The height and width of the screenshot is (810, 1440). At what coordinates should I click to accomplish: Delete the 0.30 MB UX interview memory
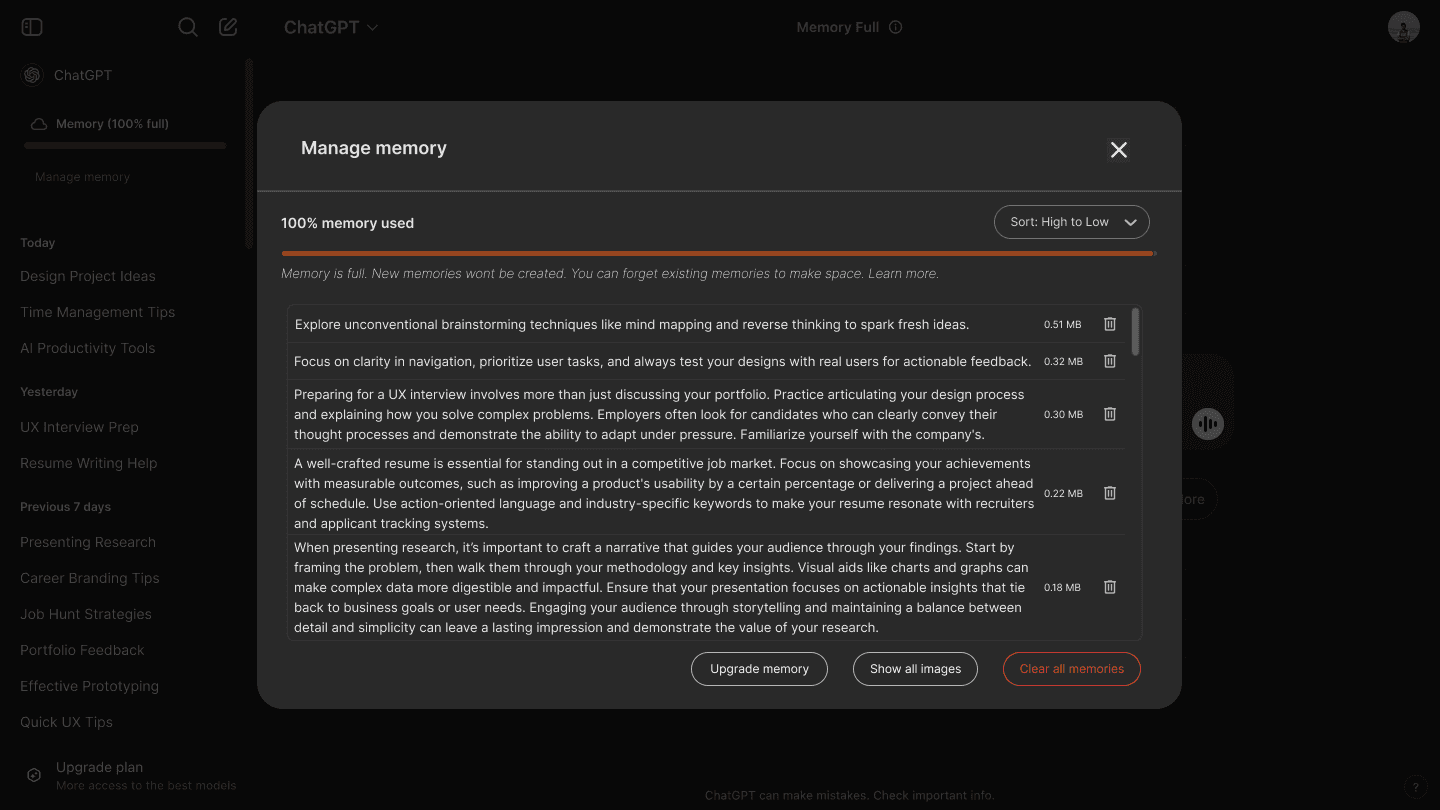coord(1110,414)
